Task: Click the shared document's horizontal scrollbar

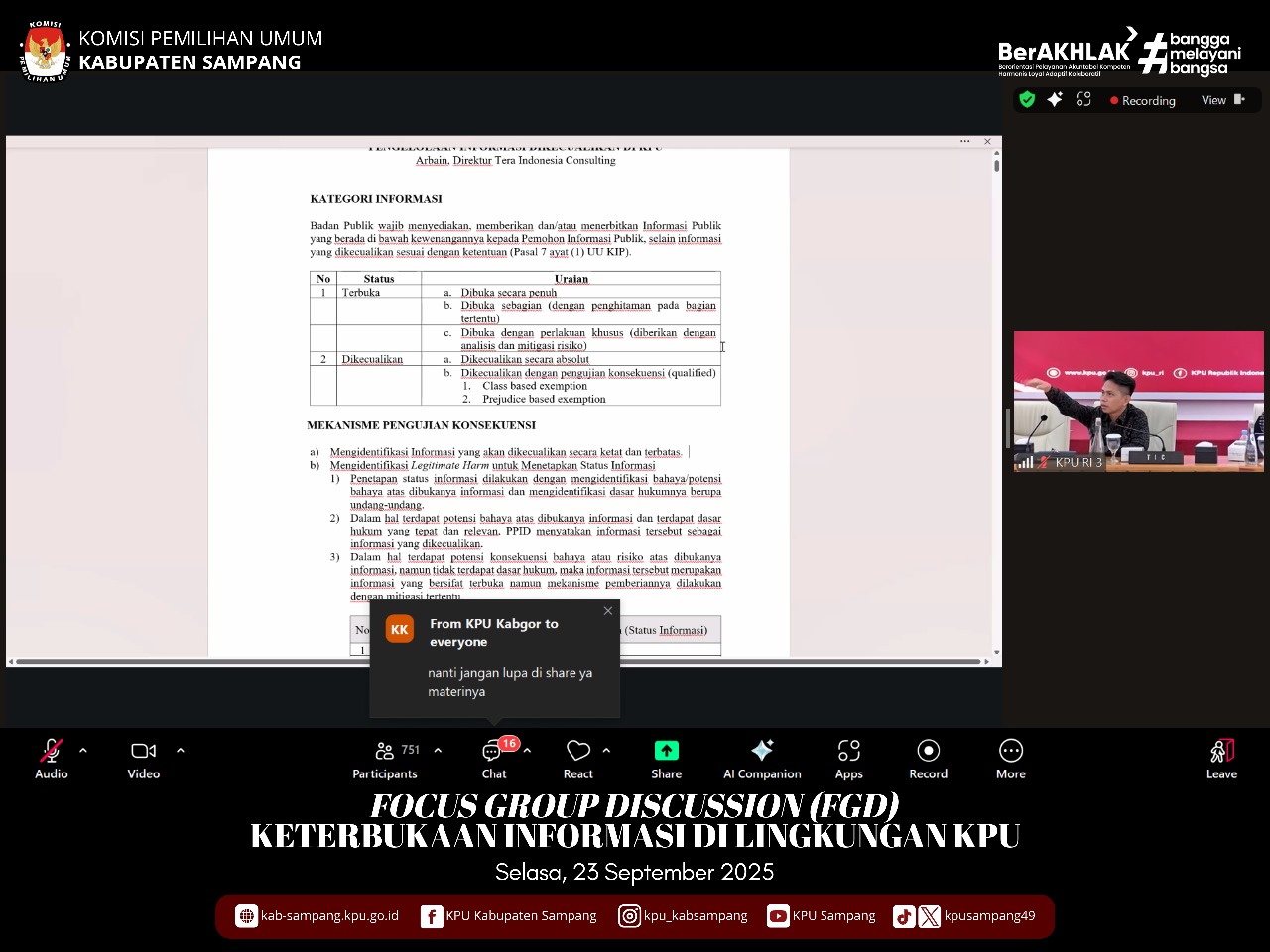Action: pos(496,661)
